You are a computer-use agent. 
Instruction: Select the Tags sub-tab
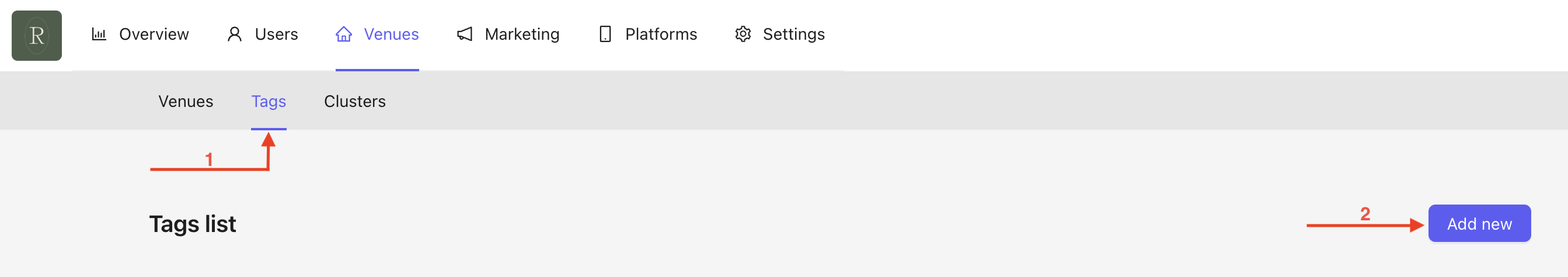pos(269,101)
